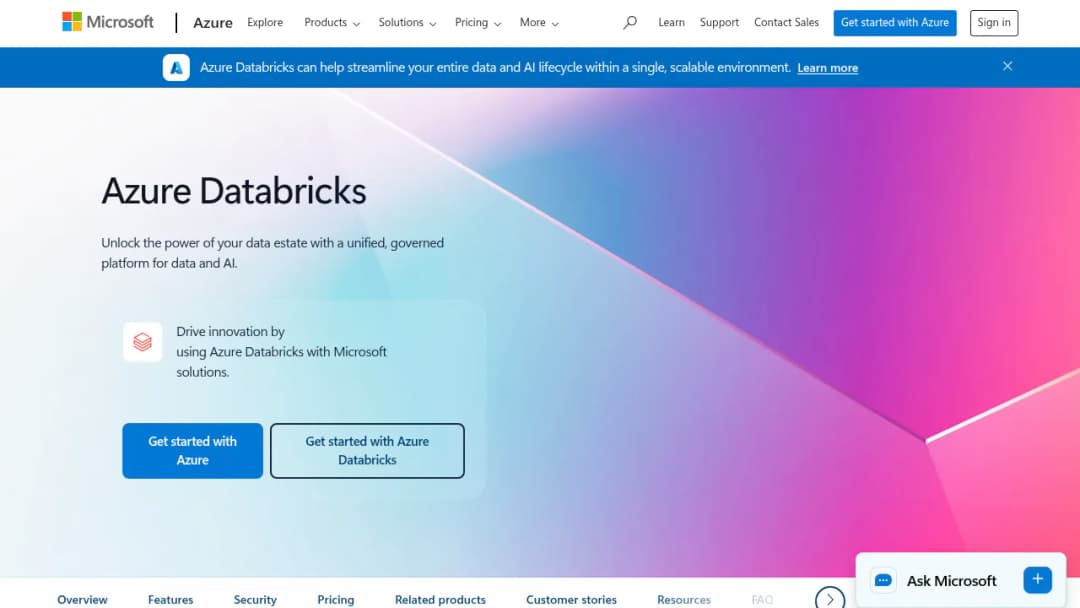
Task: Switch to the FAQ tab
Action: click(762, 600)
